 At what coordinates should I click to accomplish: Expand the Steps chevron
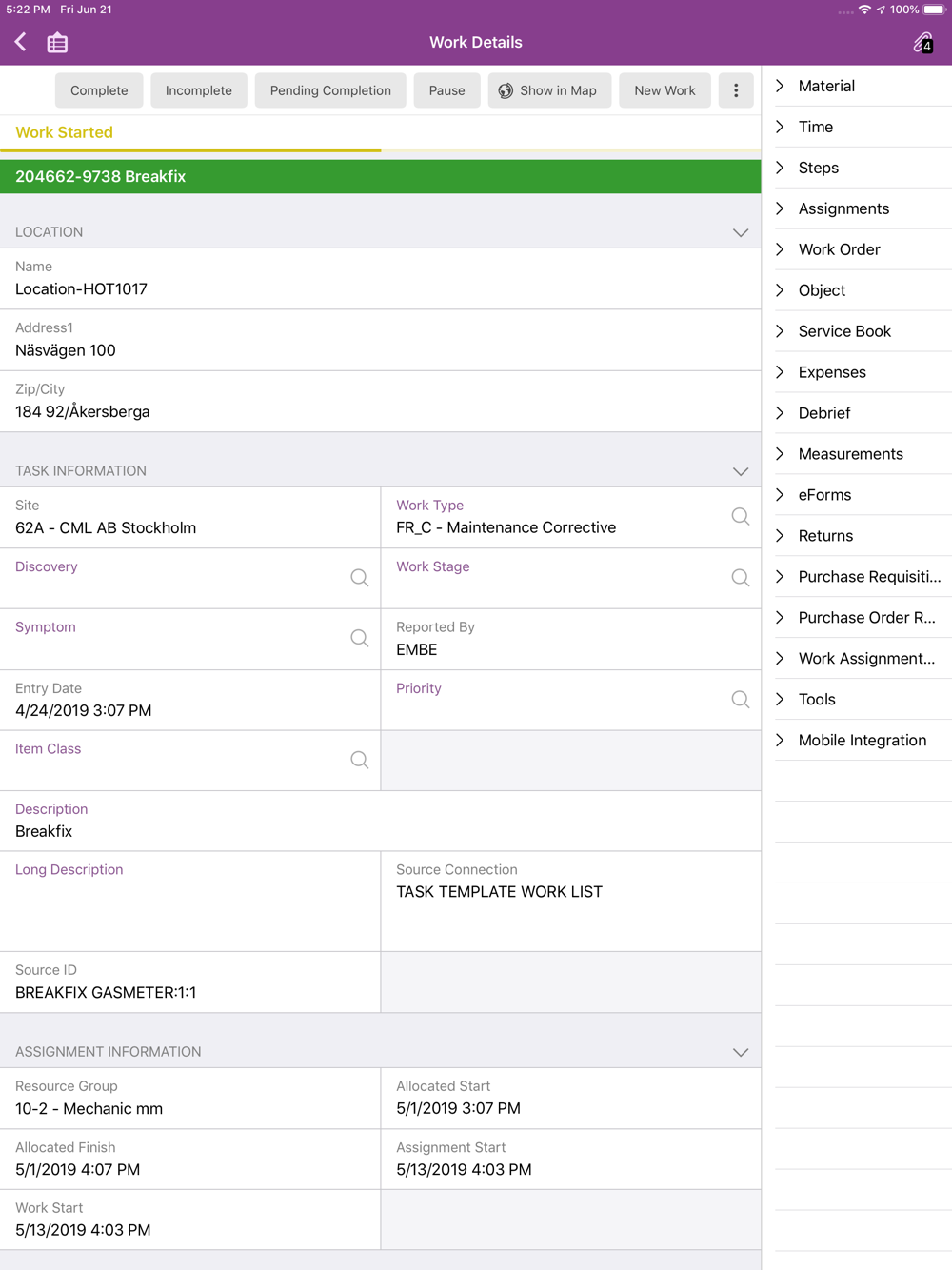click(x=781, y=168)
